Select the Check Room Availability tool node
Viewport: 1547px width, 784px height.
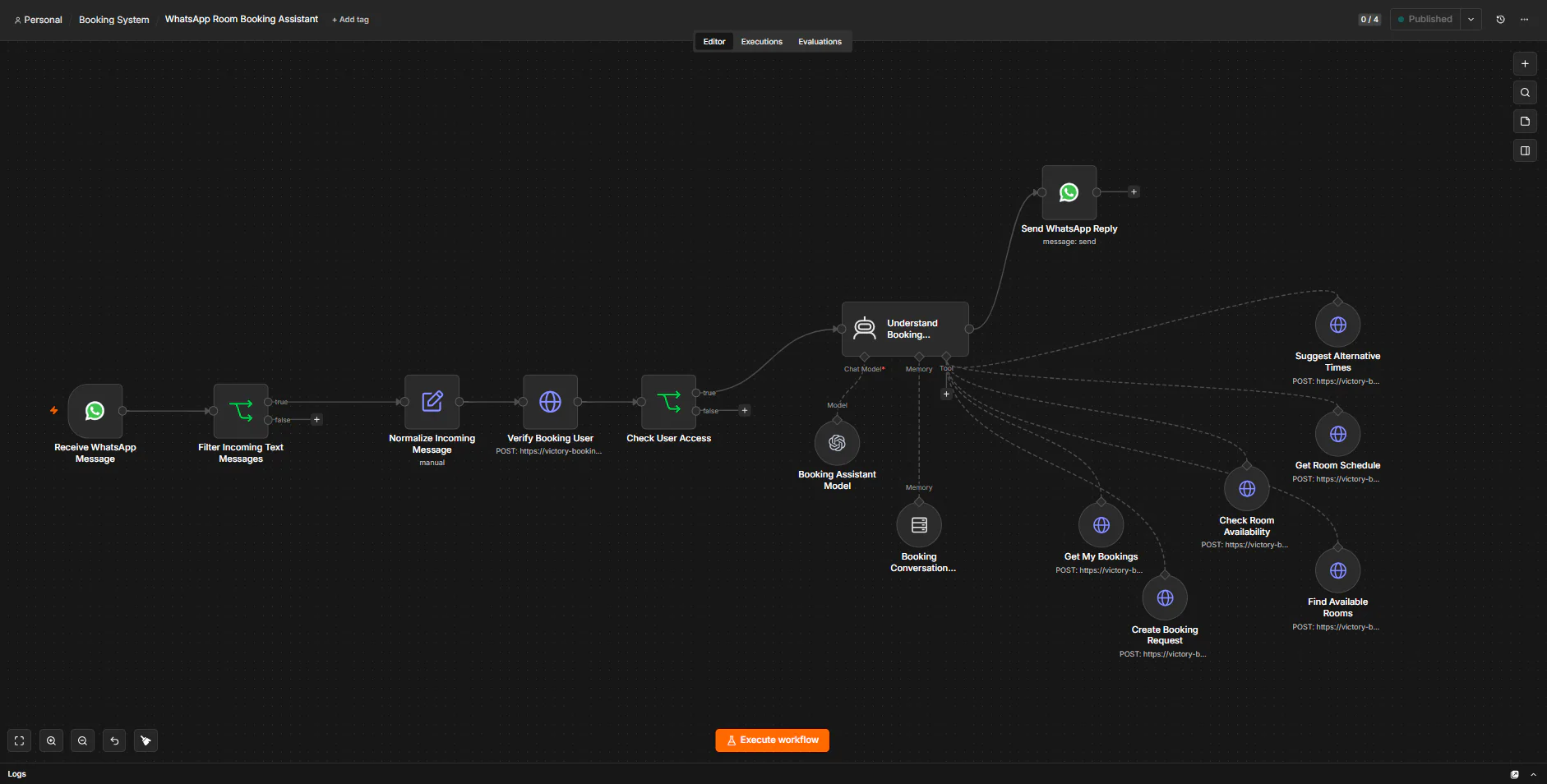tap(1247, 489)
